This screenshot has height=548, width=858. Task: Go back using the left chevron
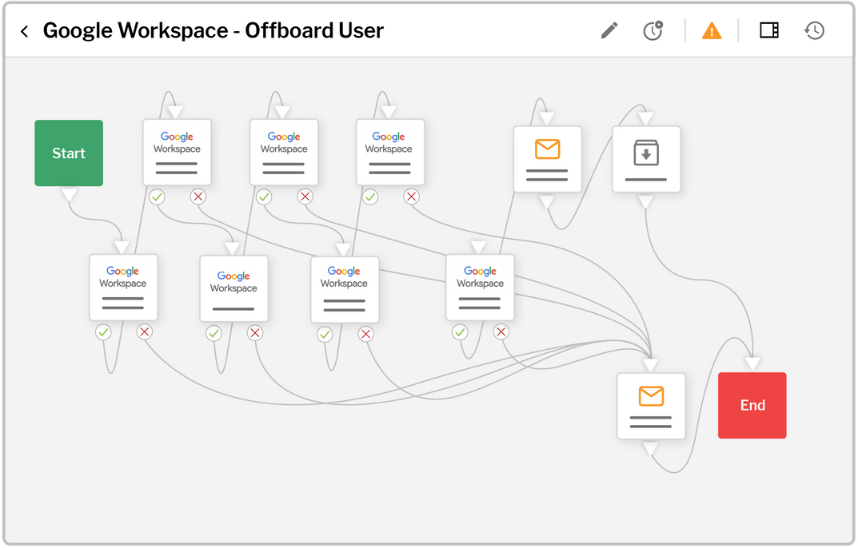point(24,31)
